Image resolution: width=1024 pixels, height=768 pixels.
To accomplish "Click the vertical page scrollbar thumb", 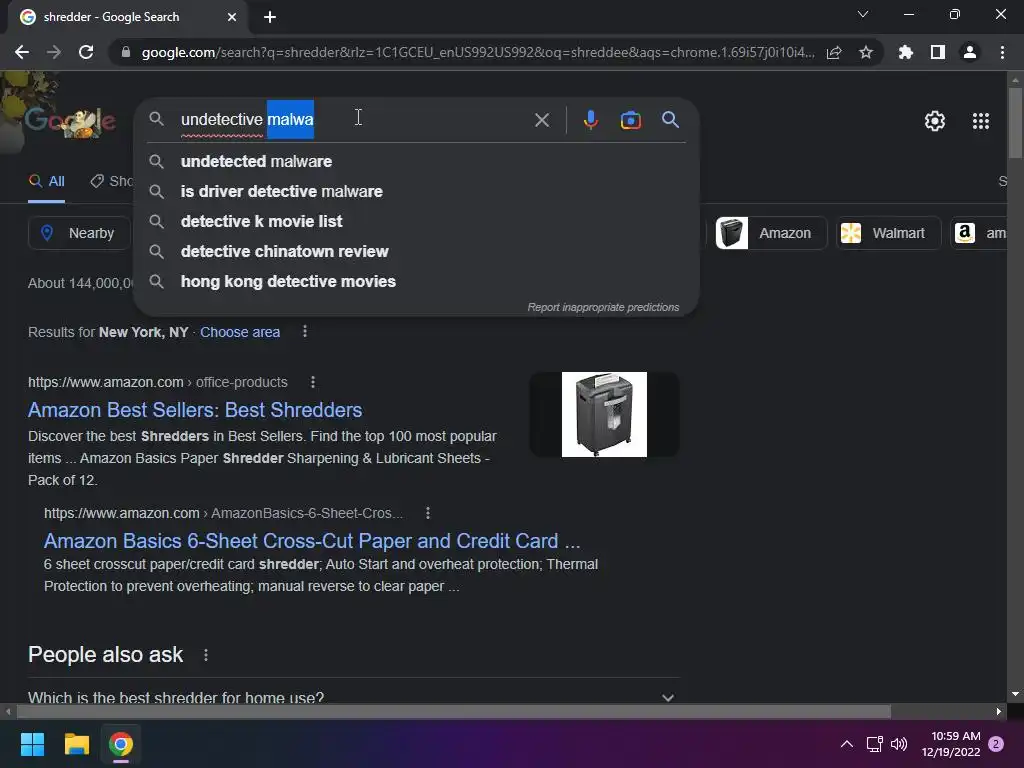I will tap(1015, 123).
